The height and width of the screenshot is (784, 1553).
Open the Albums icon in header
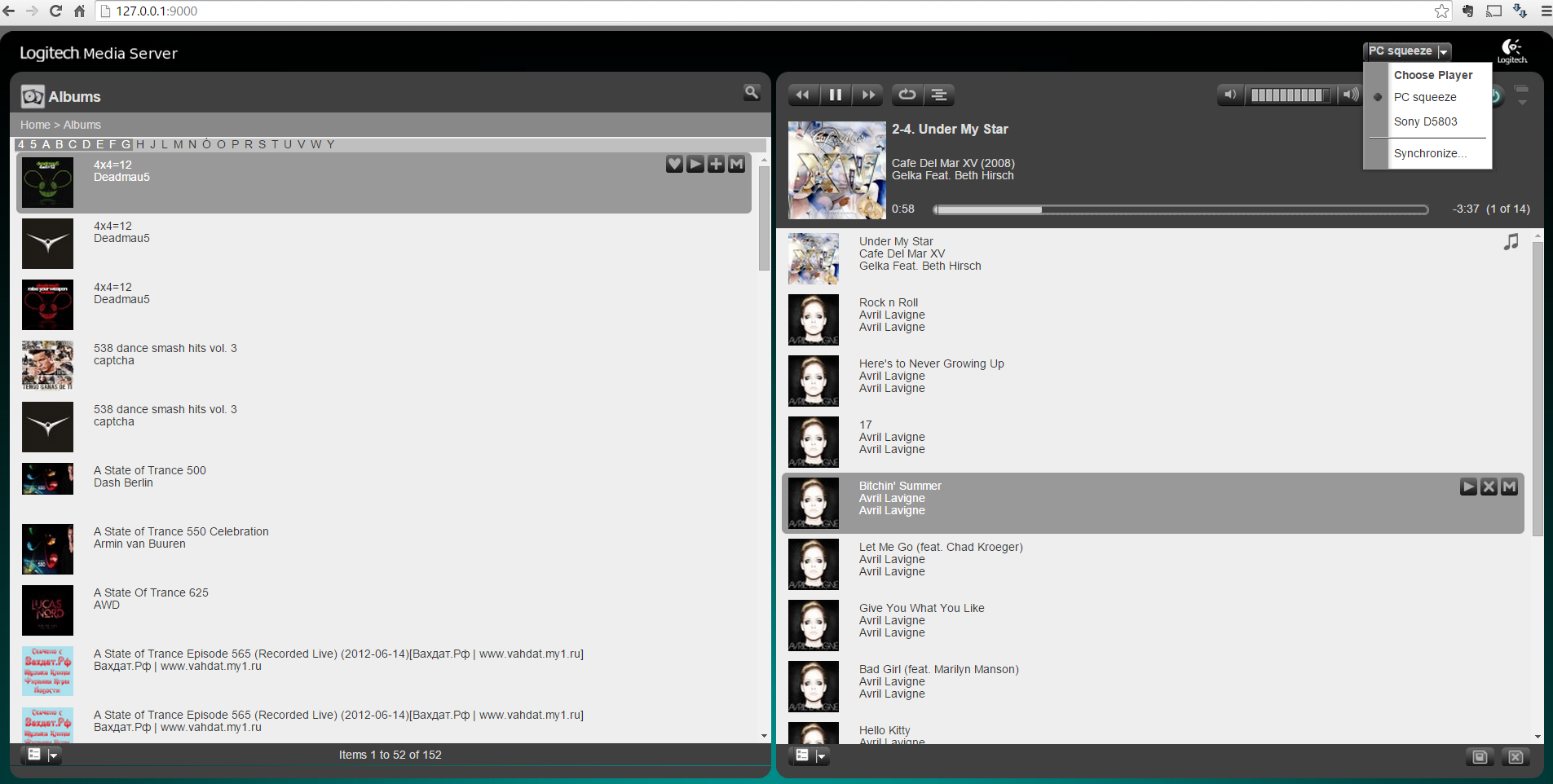pos(33,96)
